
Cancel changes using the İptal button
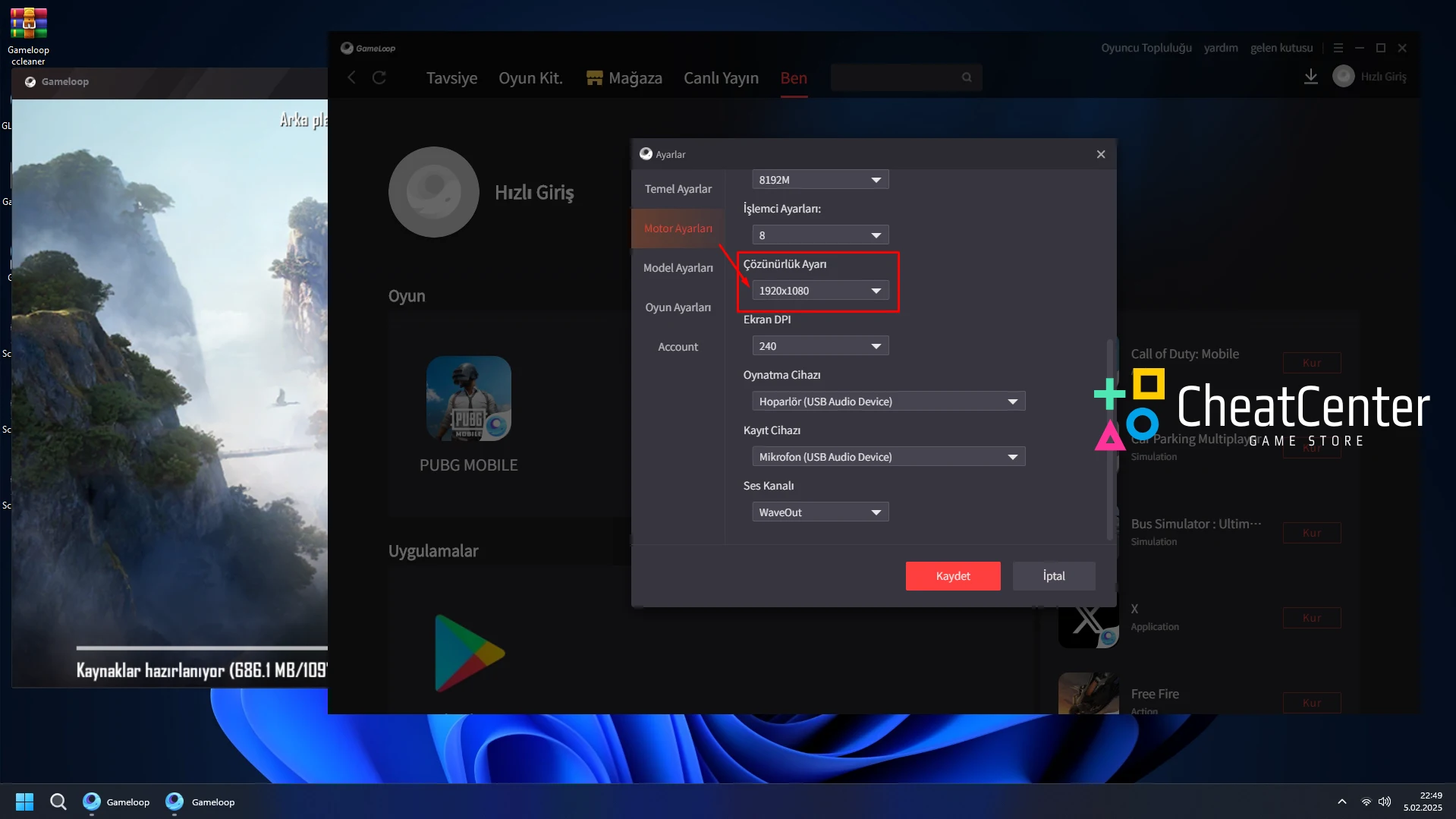point(1053,575)
